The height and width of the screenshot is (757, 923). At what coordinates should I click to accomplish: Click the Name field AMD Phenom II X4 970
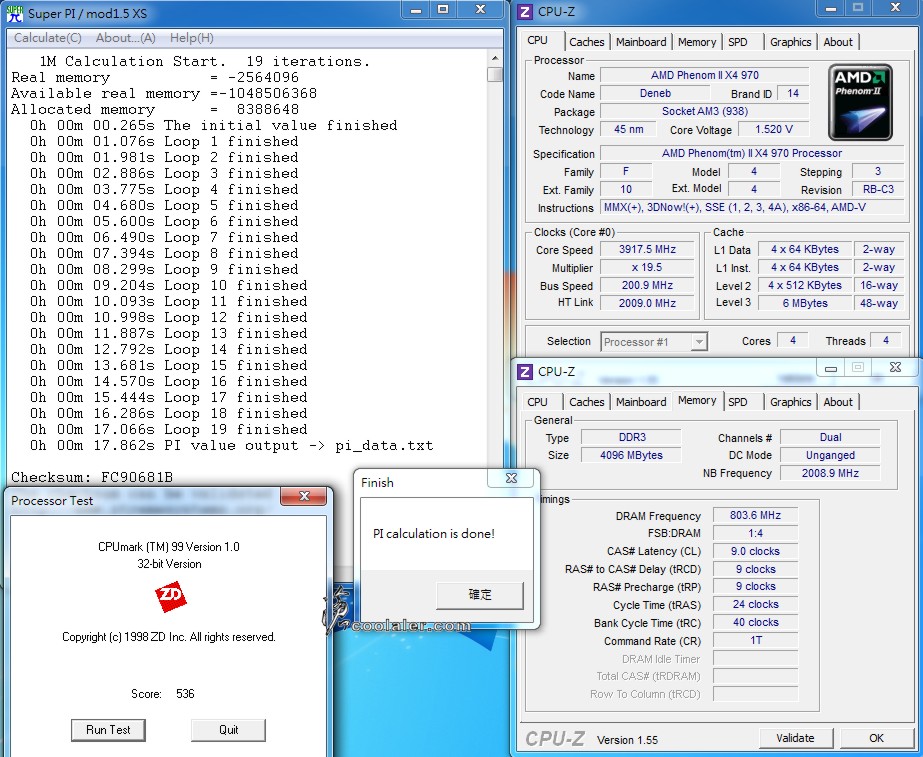705,75
